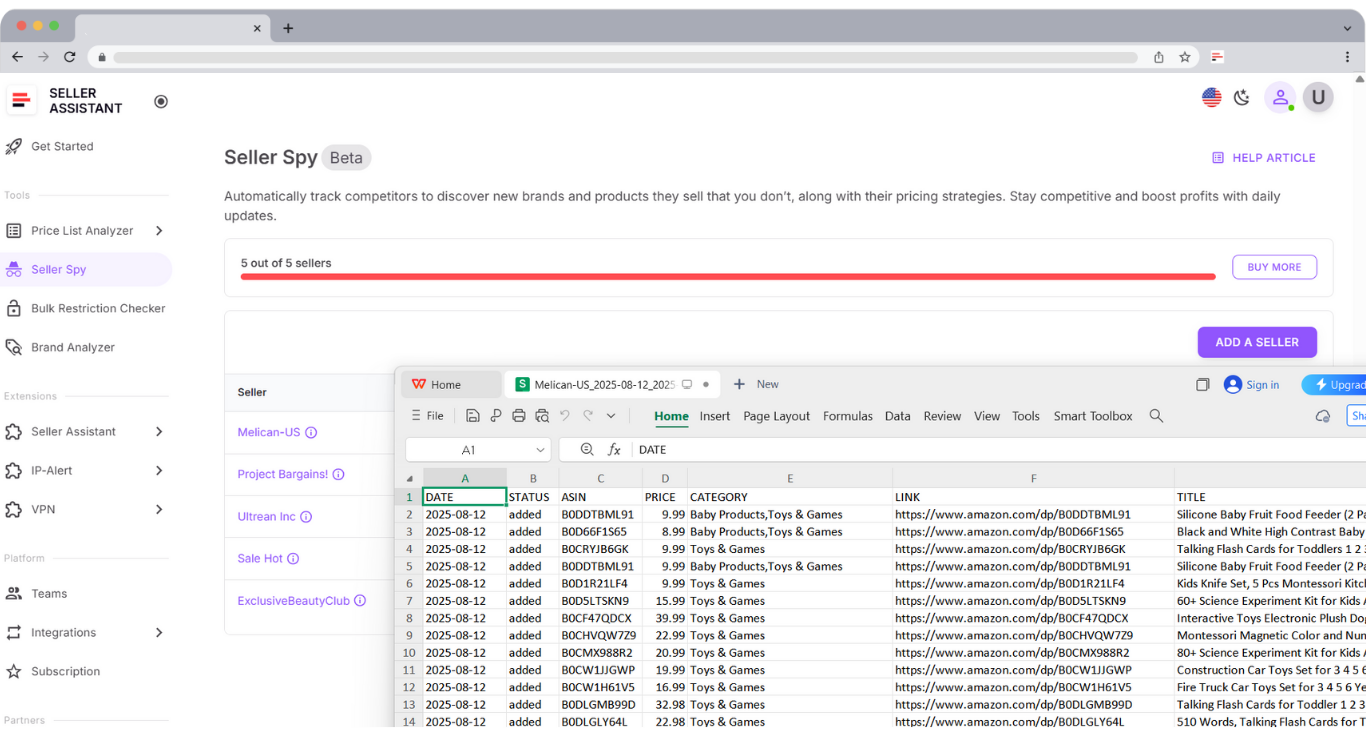The image size is (1366, 732).
Task: Expand Price List Analyzer submenu chevron
Action: [x=159, y=231]
